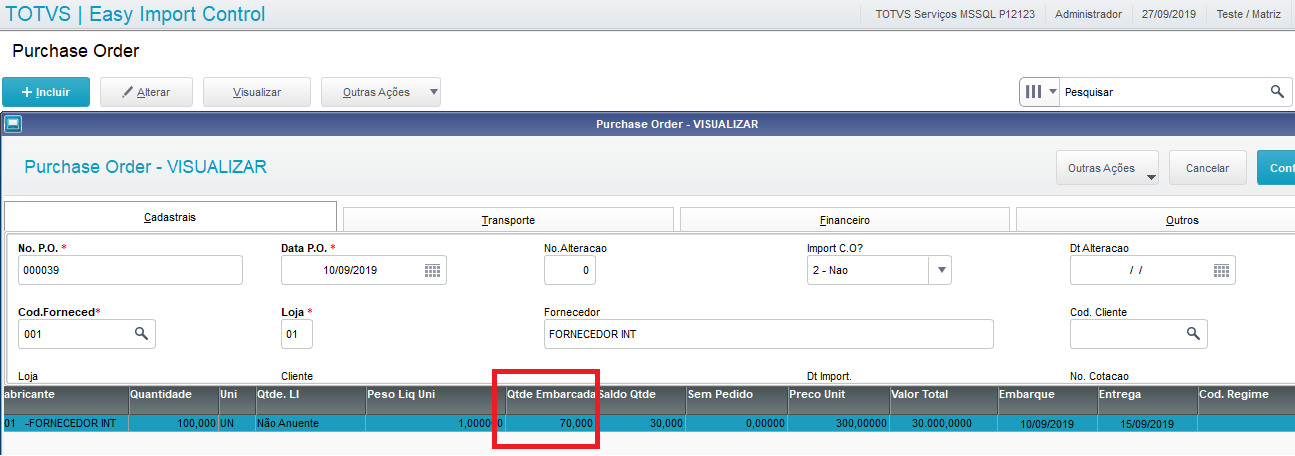Switch to the Financeiro tab
The height and width of the screenshot is (456, 1295).
[x=845, y=220]
